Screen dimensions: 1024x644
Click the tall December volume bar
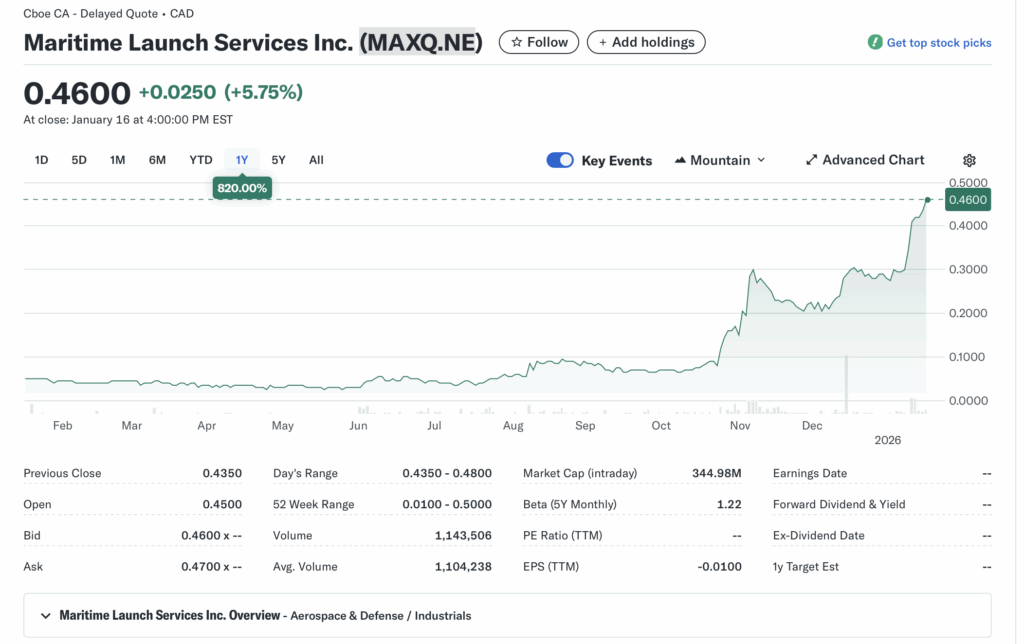[846, 384]
